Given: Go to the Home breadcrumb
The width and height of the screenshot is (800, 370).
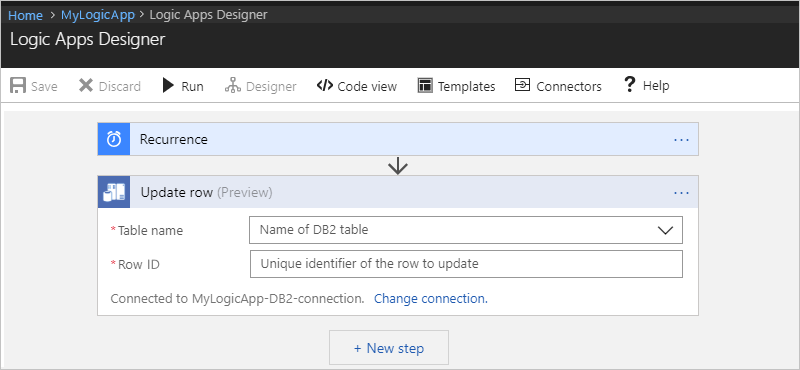Looking at the screenshot, I should click(x=25, y=15).
